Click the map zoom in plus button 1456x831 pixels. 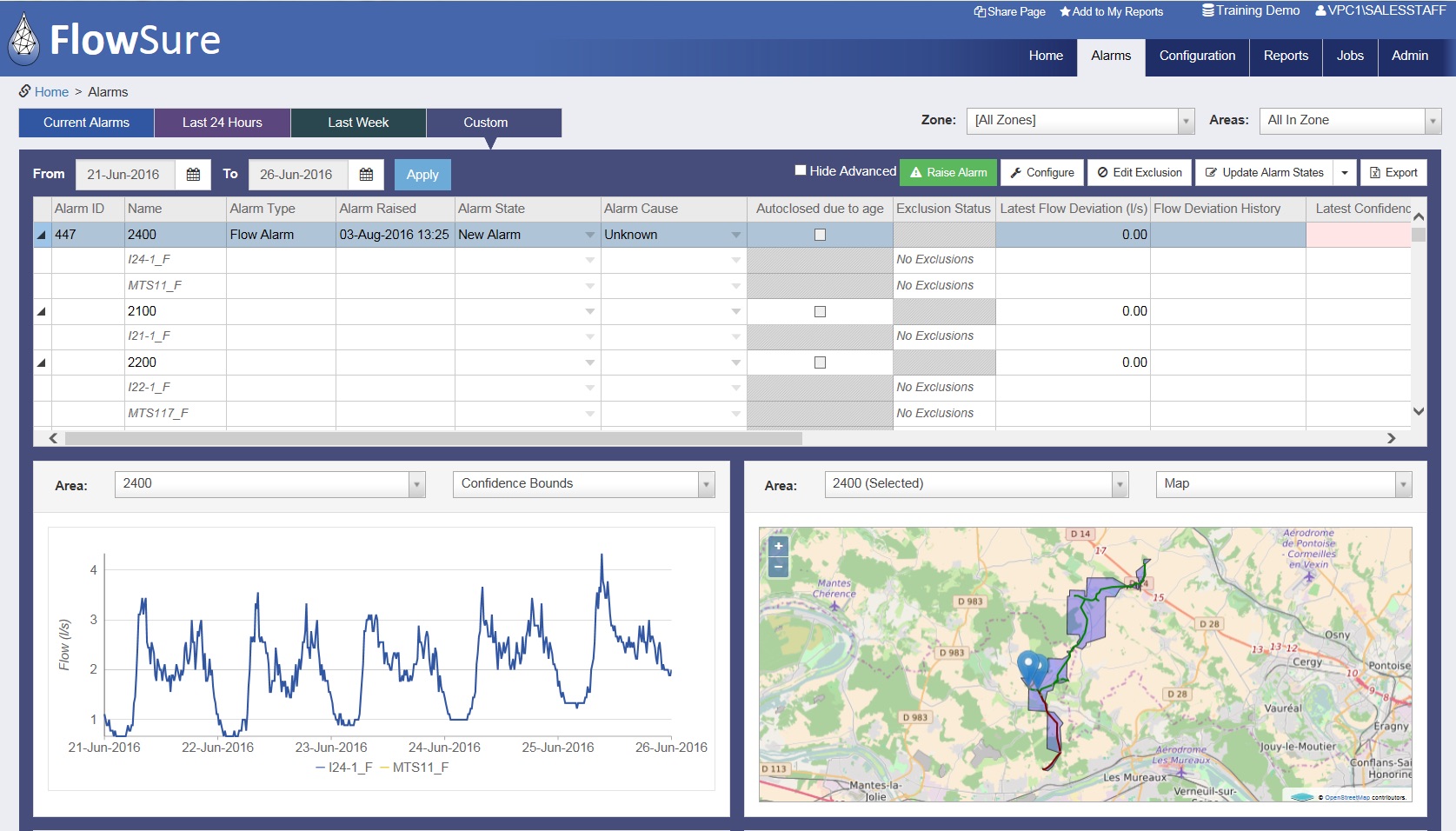point(778,546)
